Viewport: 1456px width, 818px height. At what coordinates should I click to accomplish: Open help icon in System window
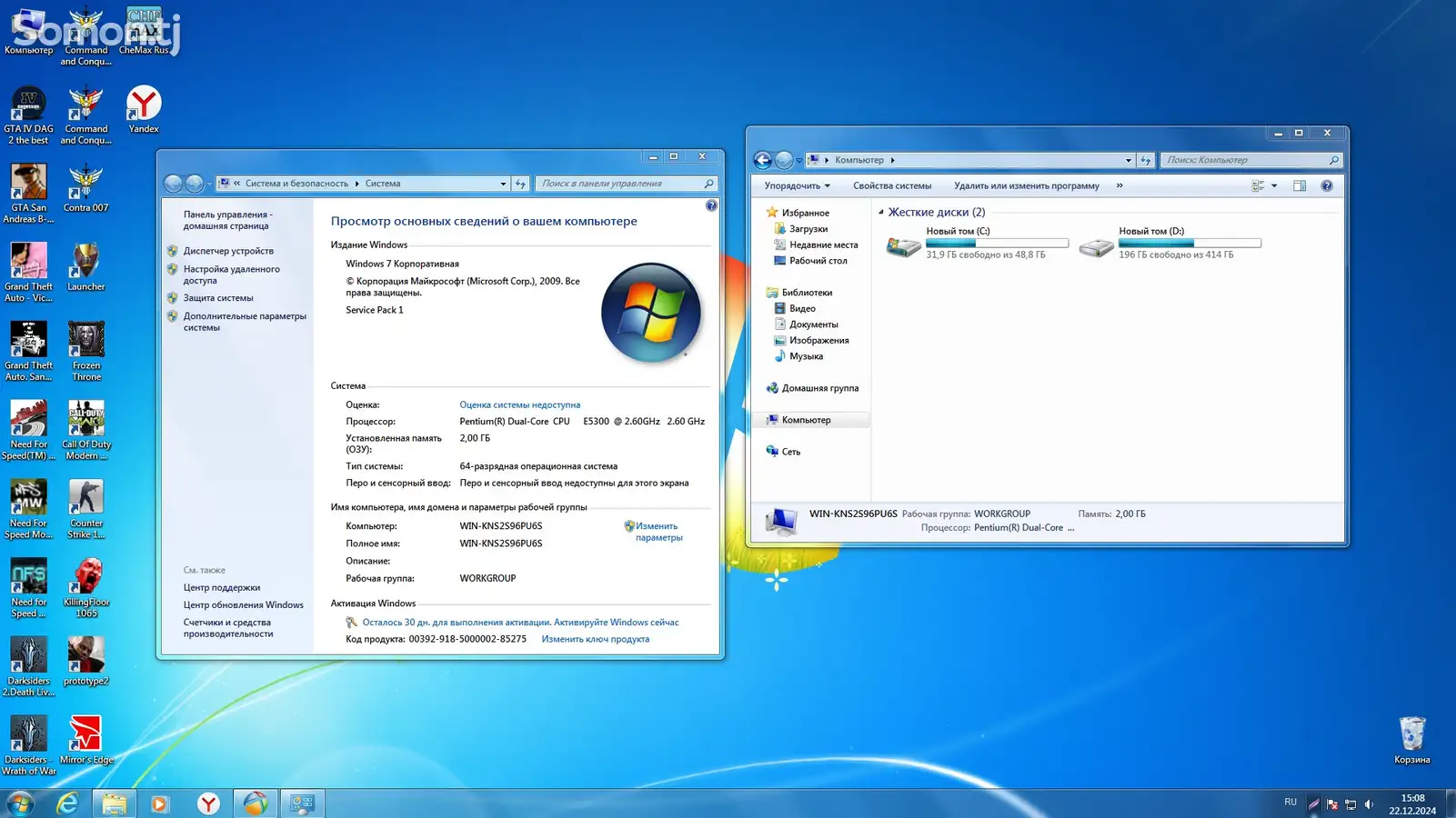tap(711, 206)
